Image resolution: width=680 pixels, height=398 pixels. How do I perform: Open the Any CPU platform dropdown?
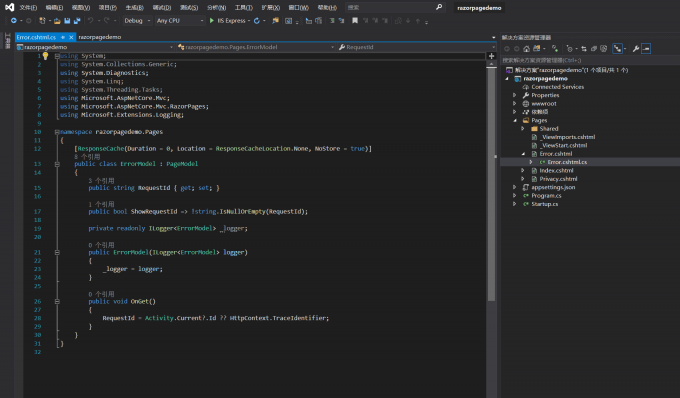[x=180, y=20]
